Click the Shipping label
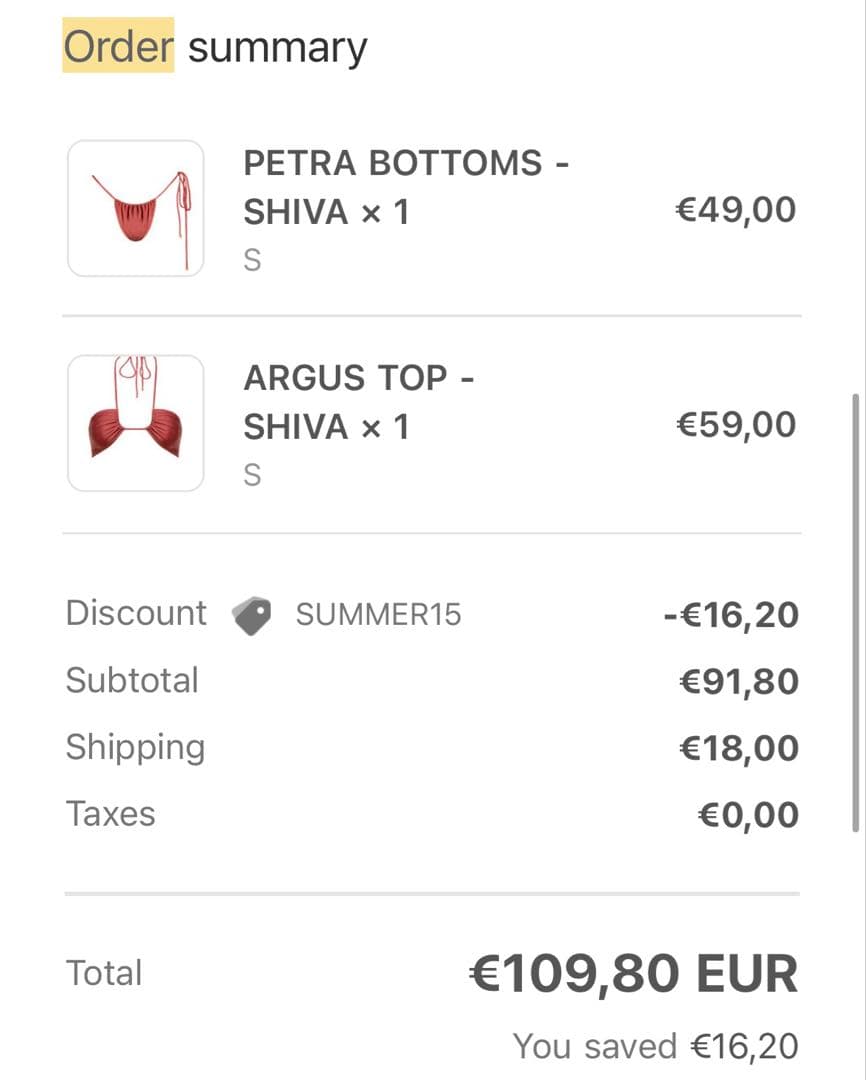This screenshot has height=1080, width=866. [x=135, y=748]
